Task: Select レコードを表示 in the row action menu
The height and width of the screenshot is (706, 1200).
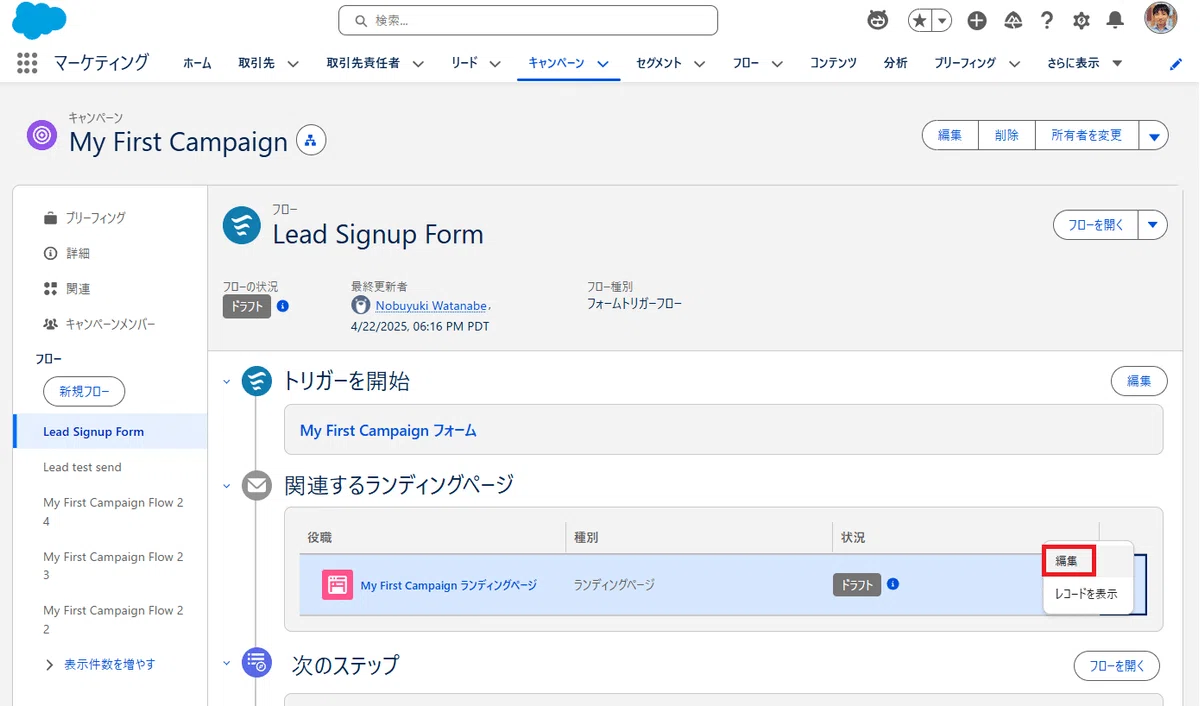Action: [1087, 594]
